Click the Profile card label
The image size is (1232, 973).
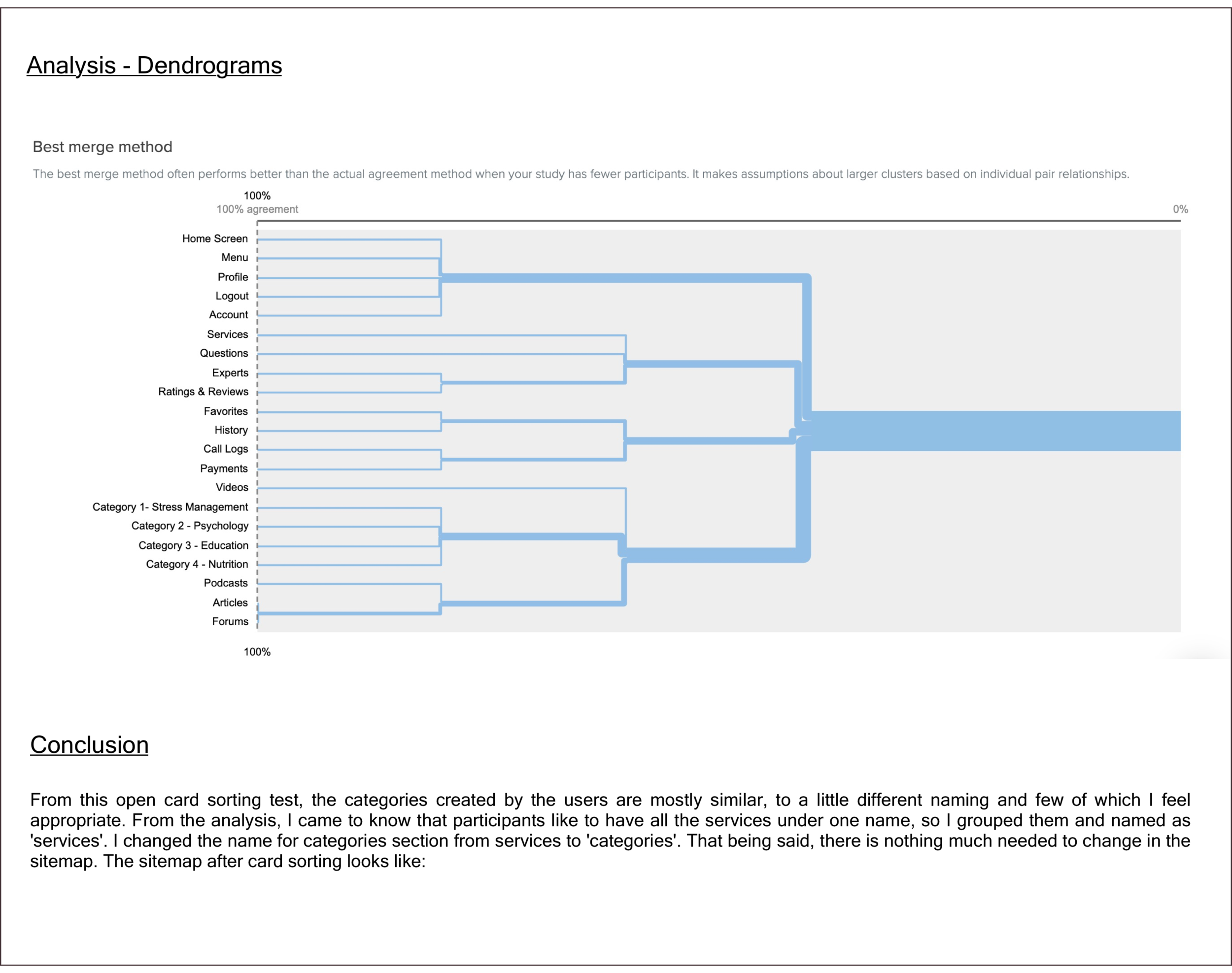[233, 277]
